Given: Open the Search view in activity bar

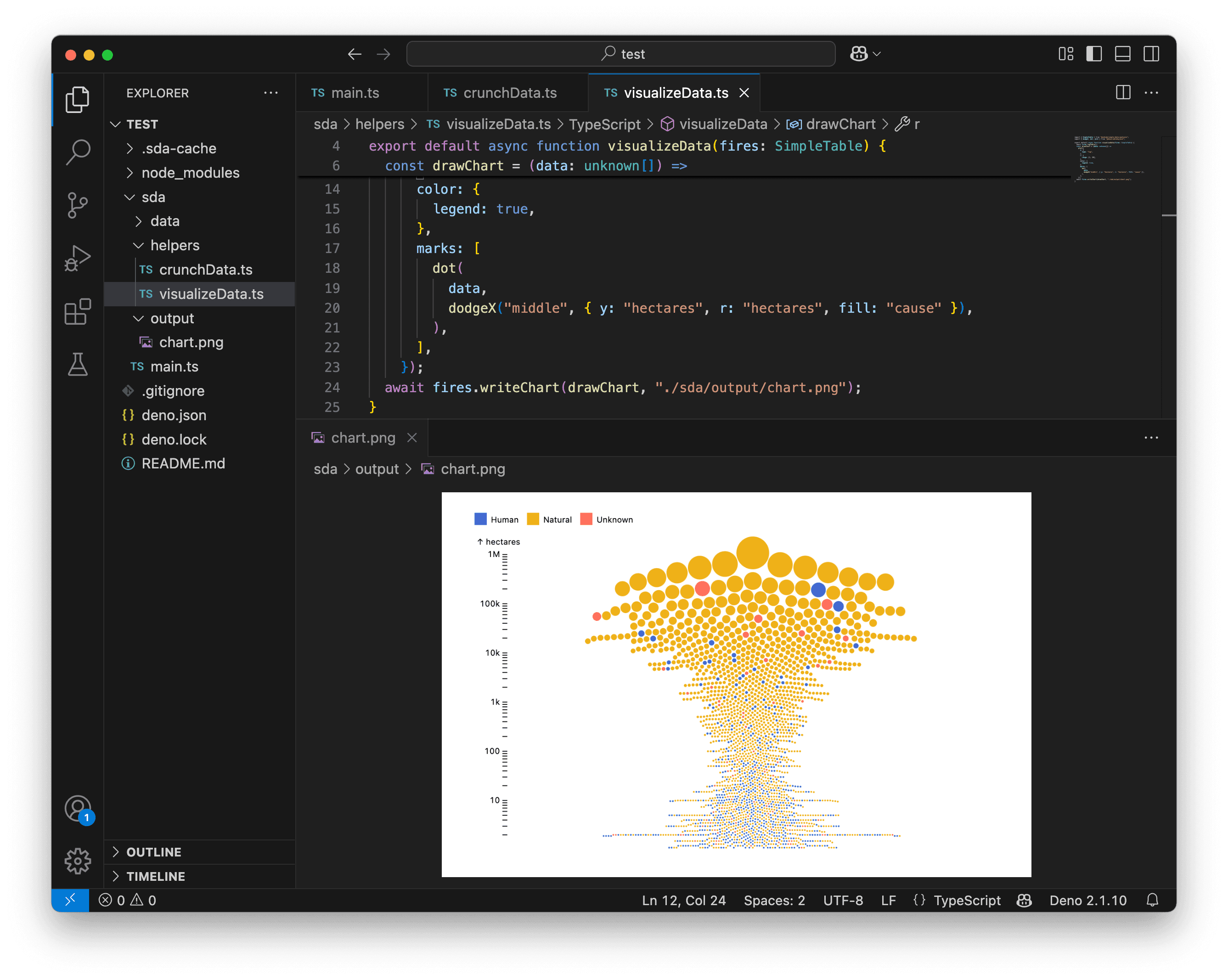Looking at the screenshot, I should [x=78, y=152].
